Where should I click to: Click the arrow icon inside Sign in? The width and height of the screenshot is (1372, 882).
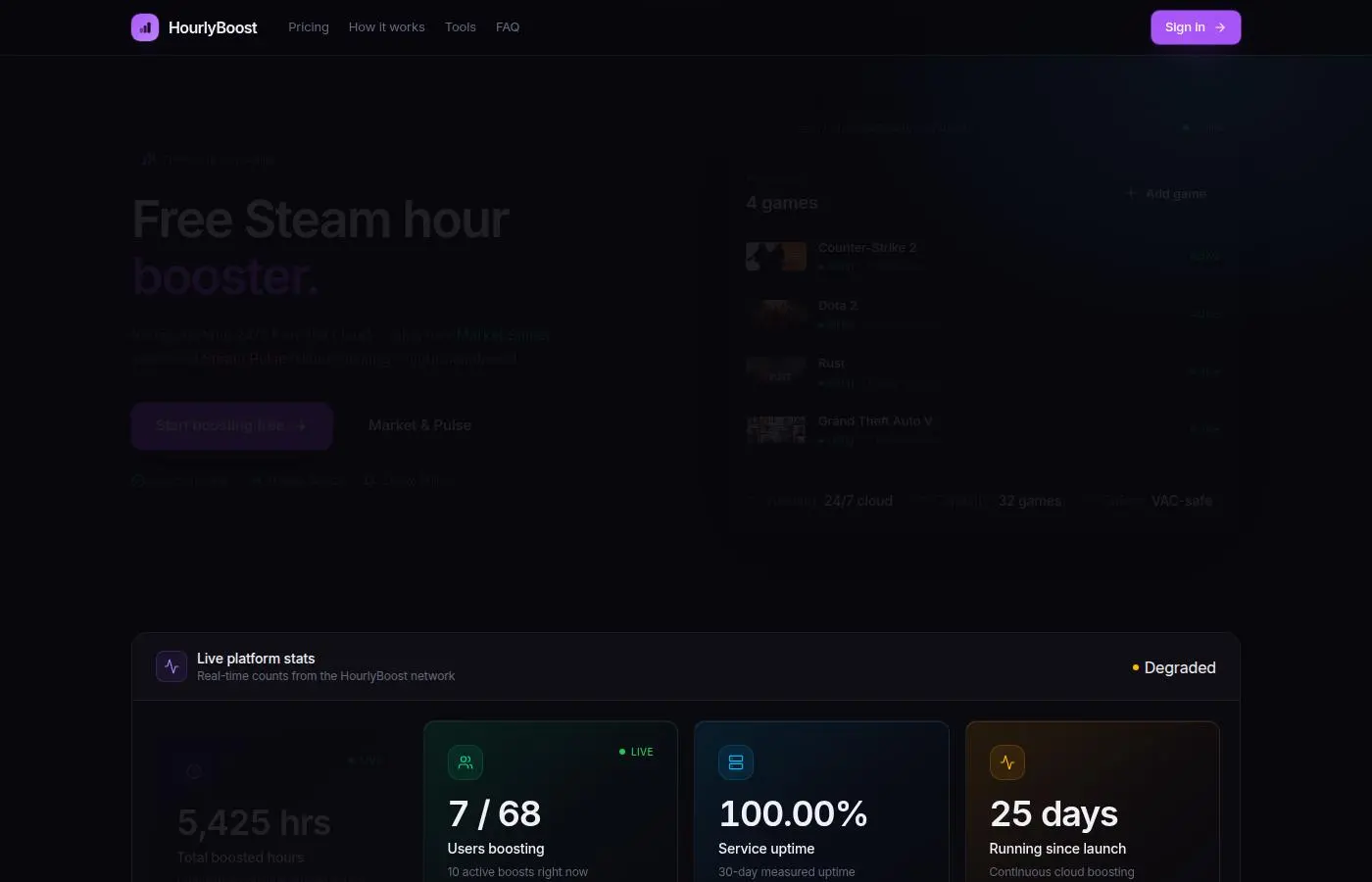1220,27
